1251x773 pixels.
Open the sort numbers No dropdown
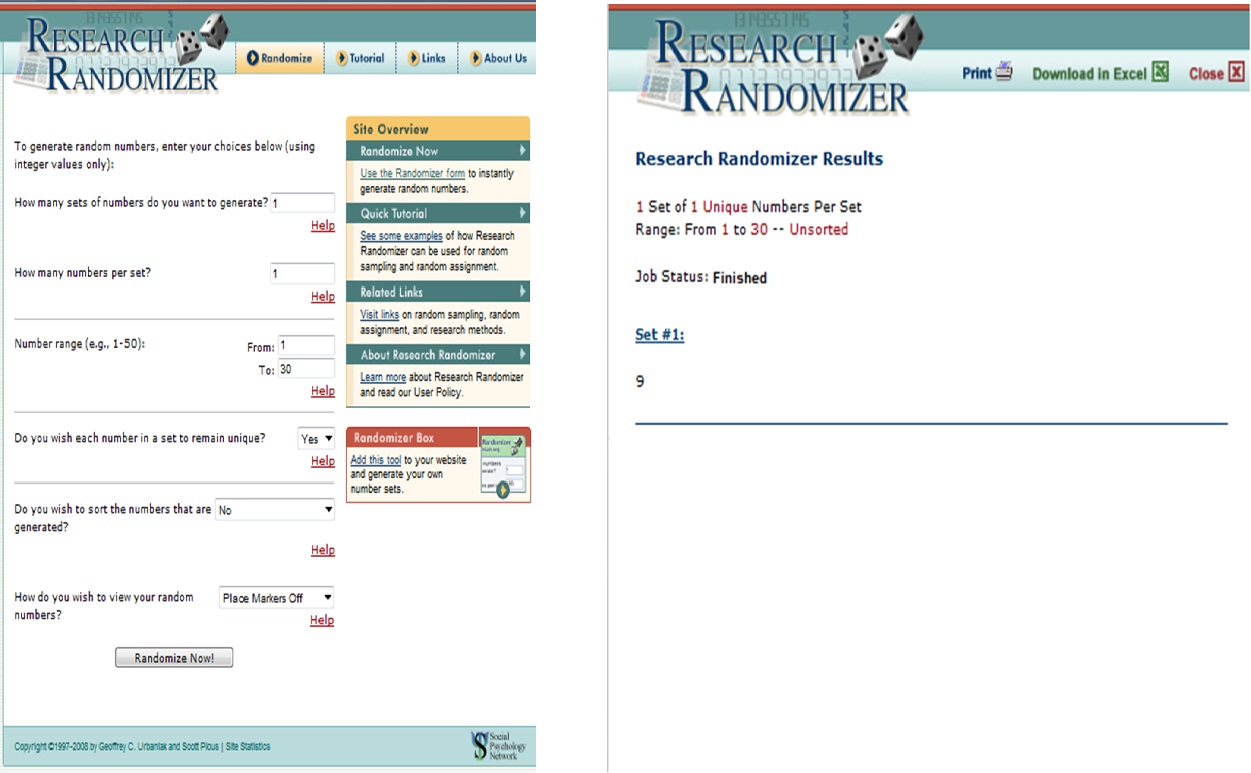click(275, 510)
